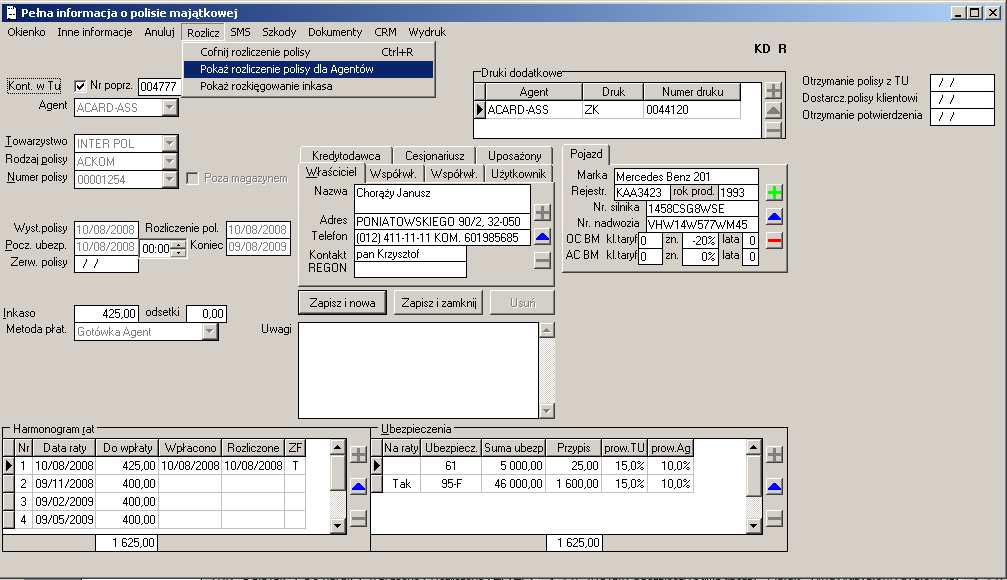Open the Okienko menu
Screen dimensions: 1007x580
click(26, 32)
